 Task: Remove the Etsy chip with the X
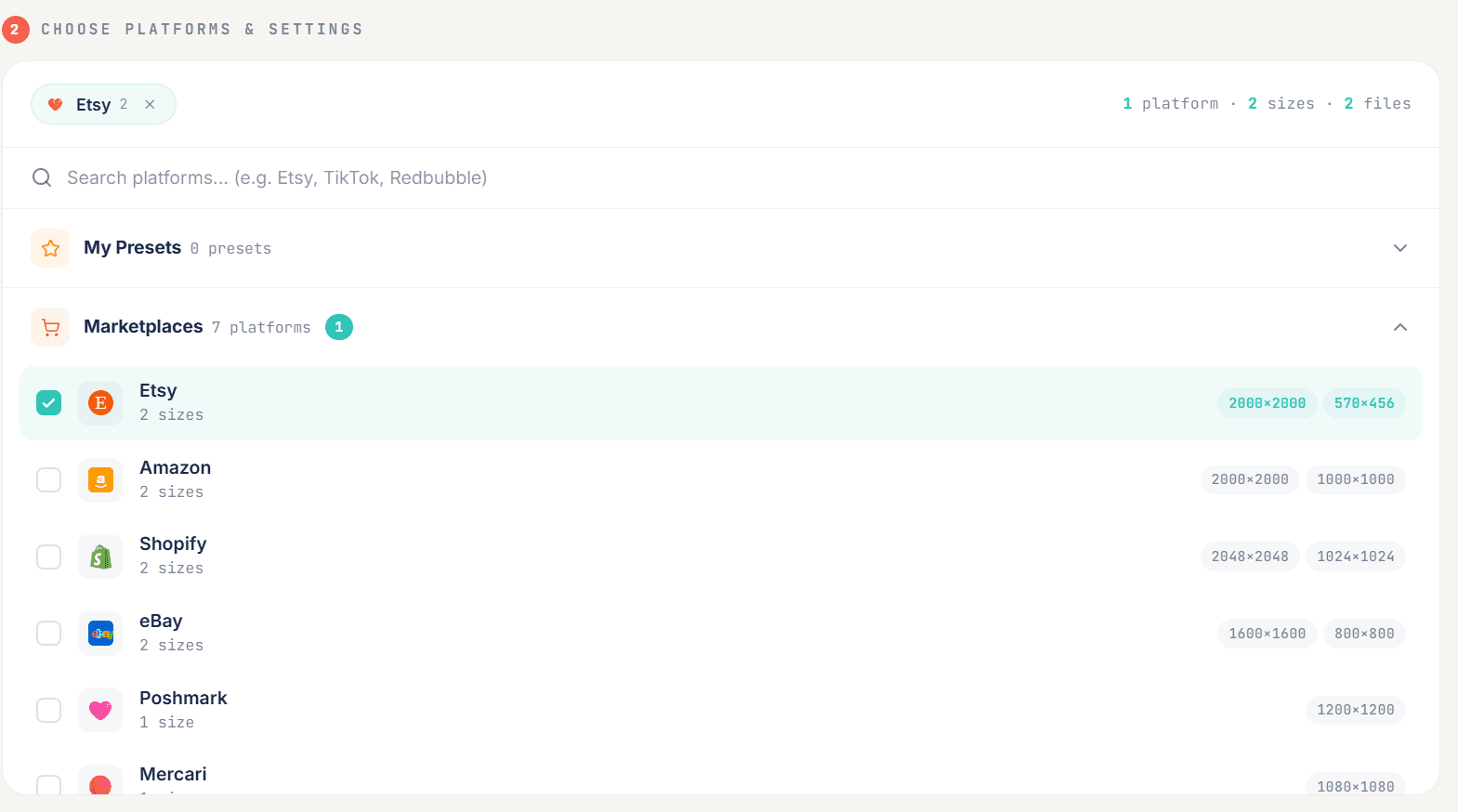tap(150, 104)
